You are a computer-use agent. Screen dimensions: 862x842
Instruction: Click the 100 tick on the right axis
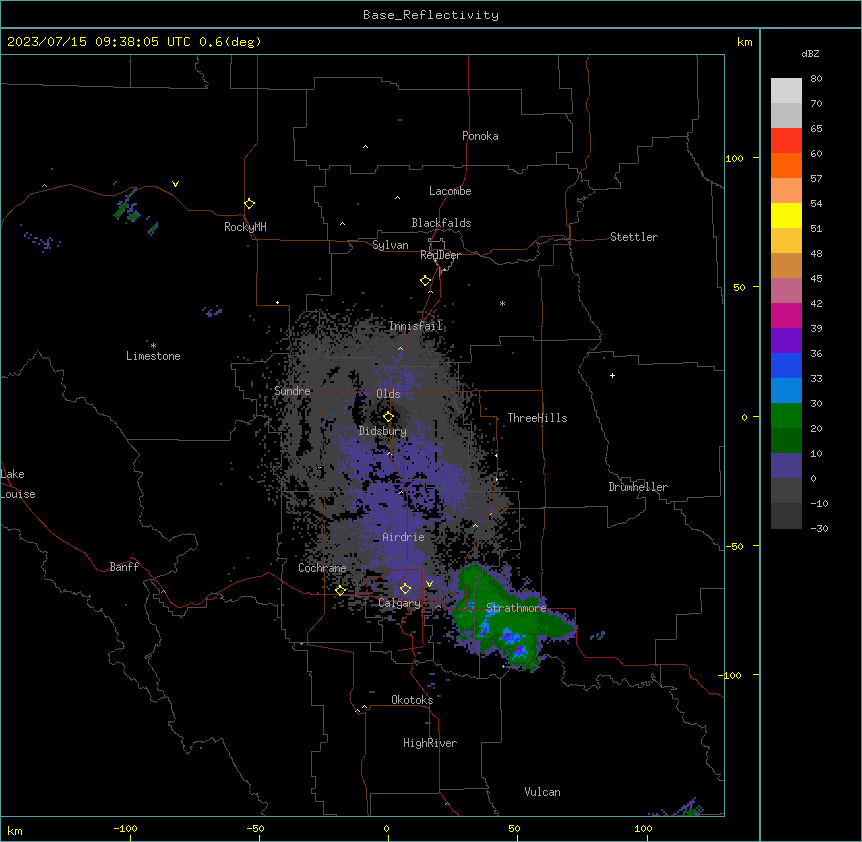tap(734, 158)
